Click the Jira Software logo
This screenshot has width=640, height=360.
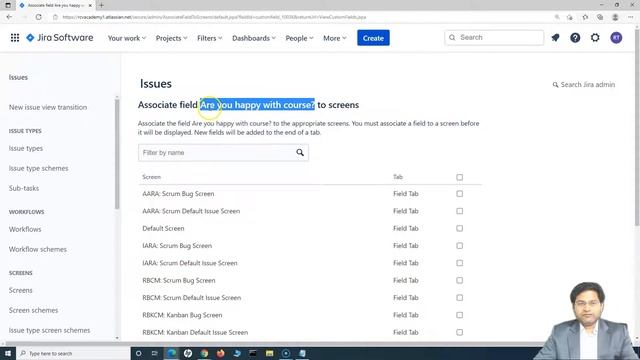[x=60, y=38]
